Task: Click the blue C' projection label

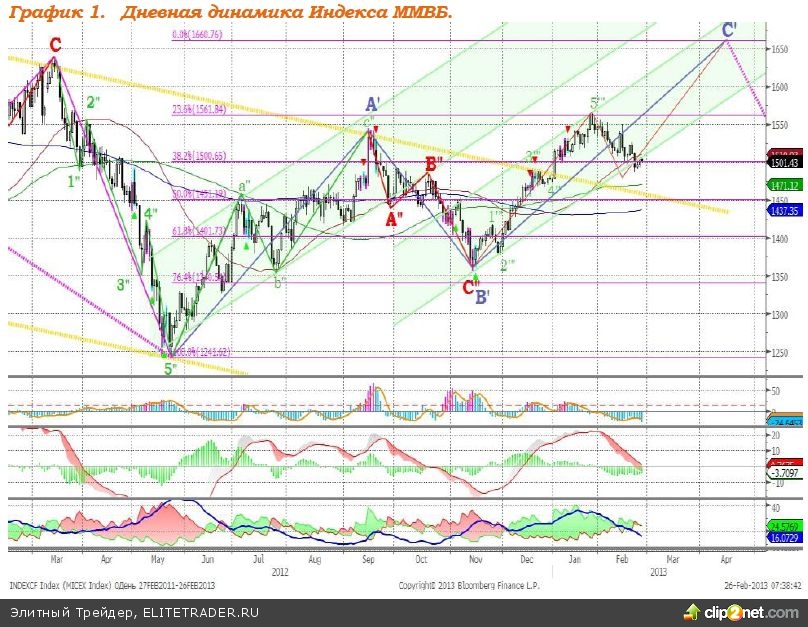Action: point(731,28)
